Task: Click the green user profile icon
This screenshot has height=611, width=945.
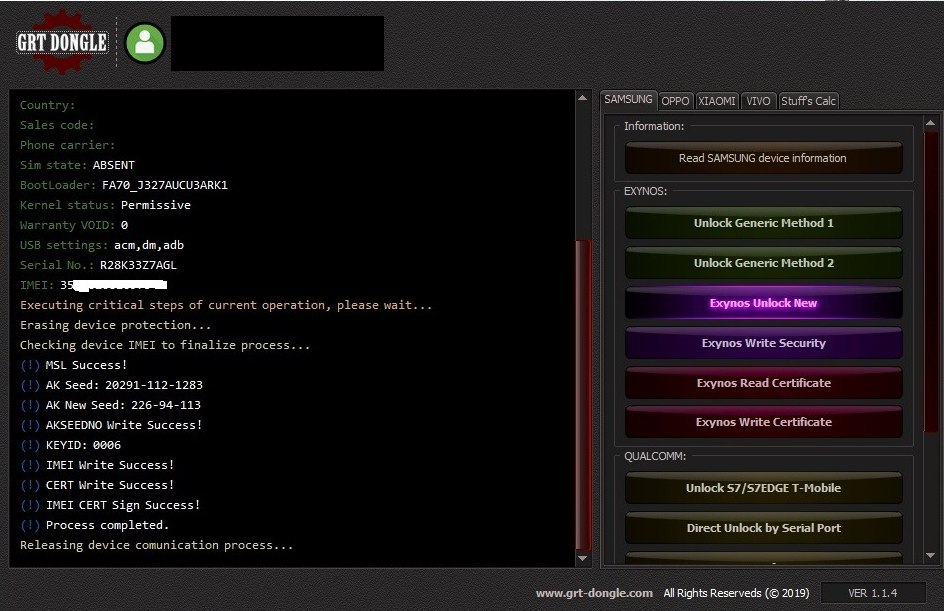Action: point(145,43)
